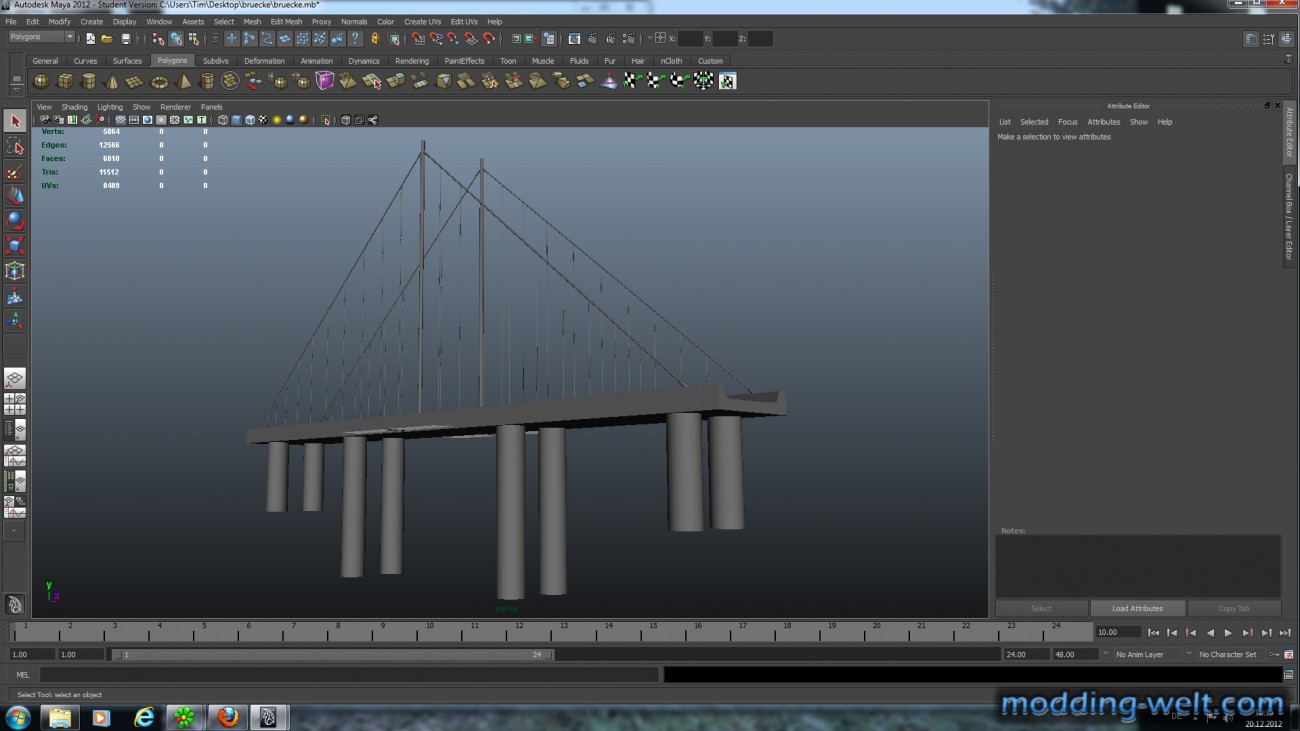Activate the Show Manipulator tool
Screen dimensions: 1300x731
[15, 321]
